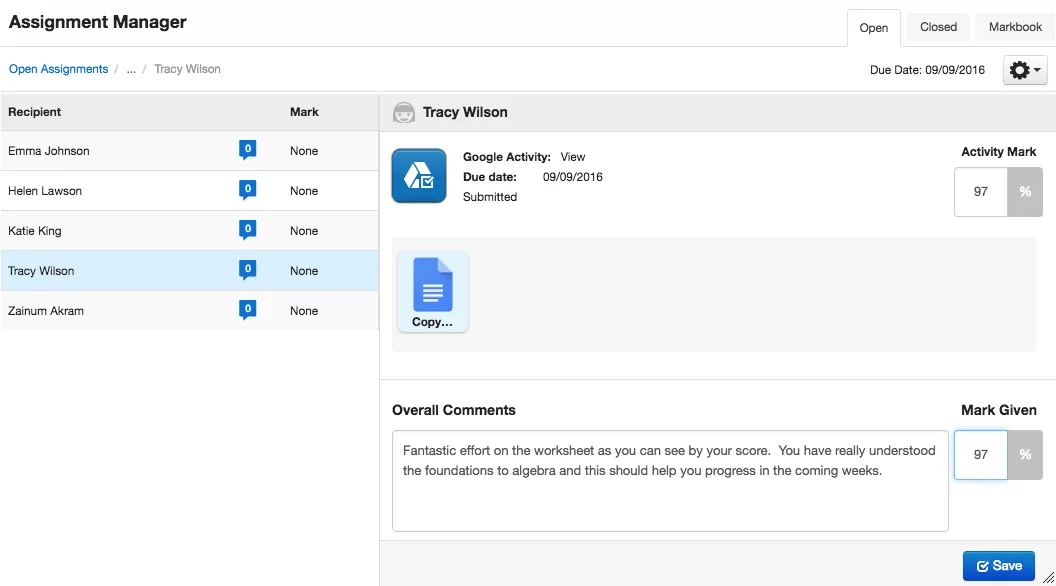This screenshot has width=1056, height=586.
Task: Switch to the Closed tab
Action: point(938,27)
